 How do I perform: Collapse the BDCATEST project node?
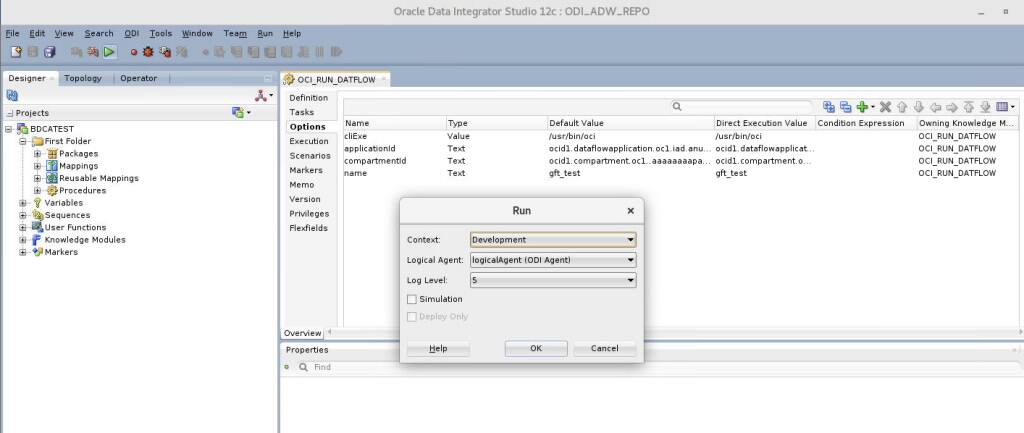pyautogui.click(x=8, y=129)
